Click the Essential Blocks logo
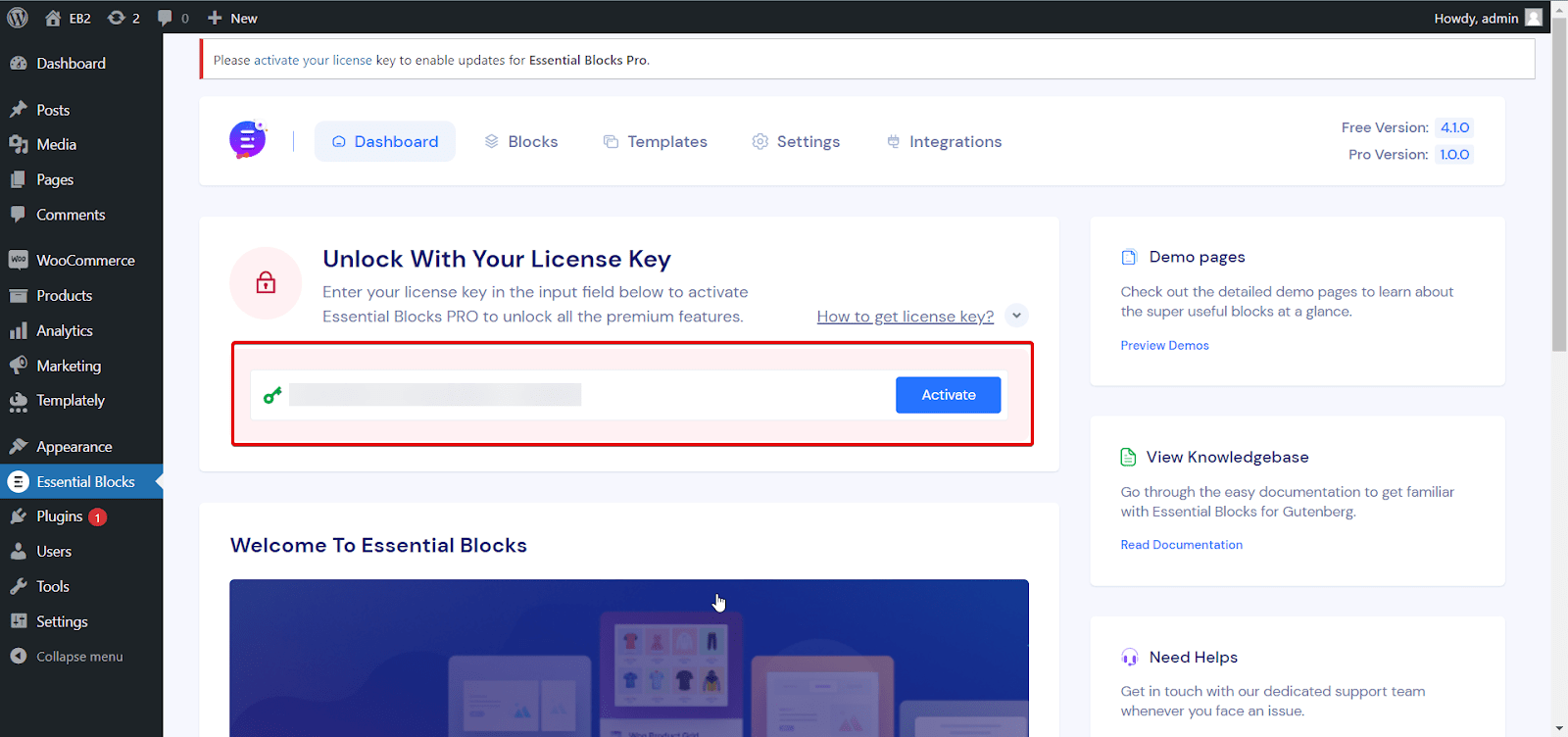 [x=248, y=140]
